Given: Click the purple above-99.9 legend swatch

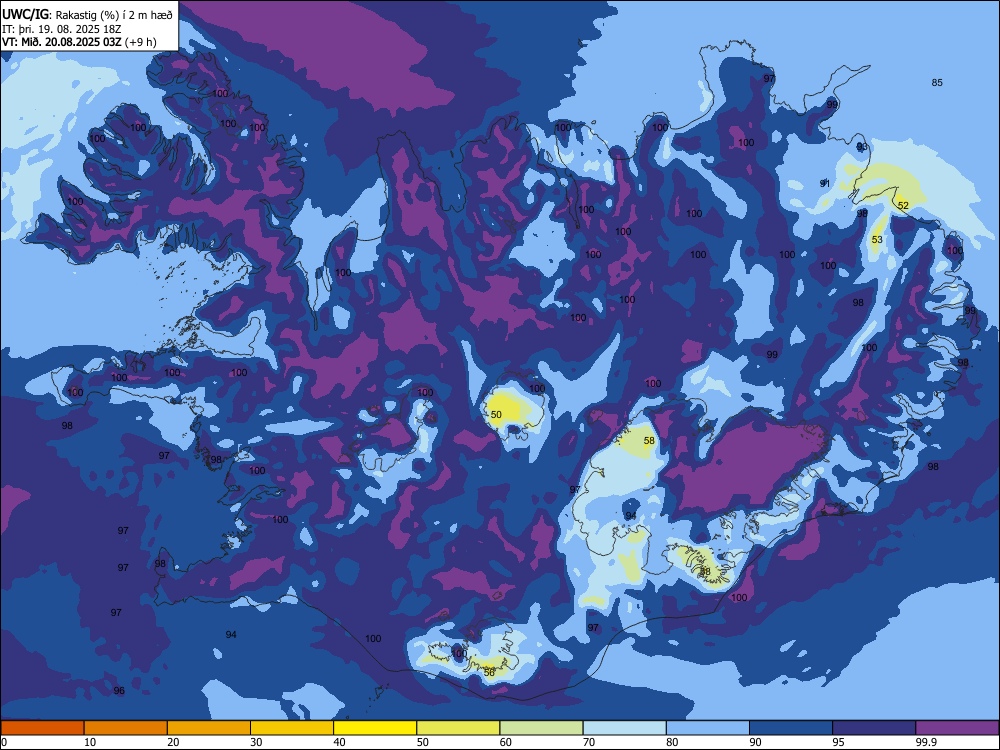Looking at the screenshot, I should pyautogui.click(x=957, y=728).
